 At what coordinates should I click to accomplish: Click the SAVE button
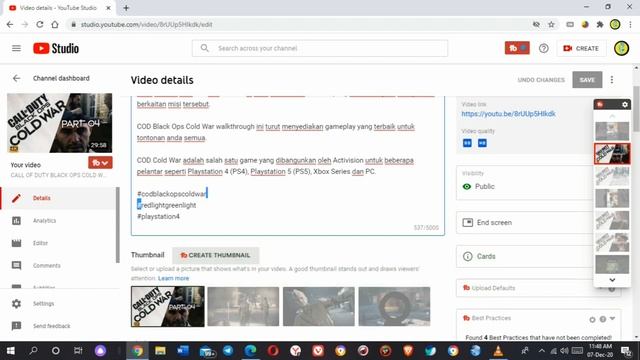[587, 80]
